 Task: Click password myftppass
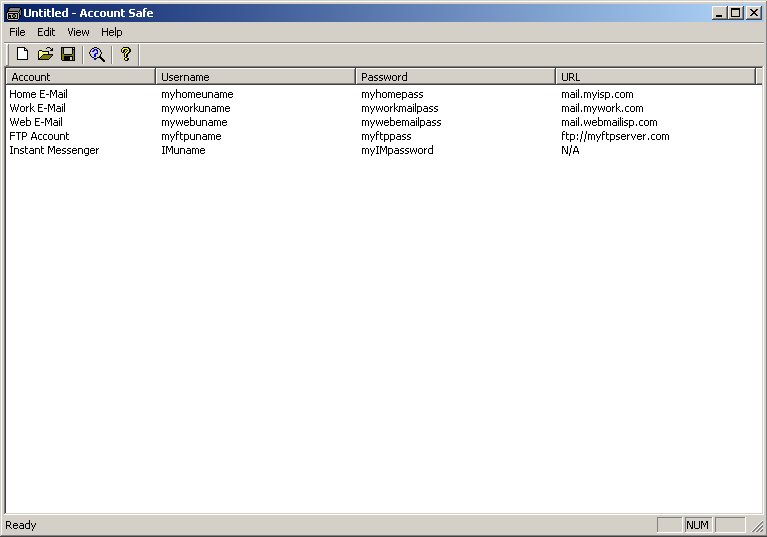tap(386, 136)
